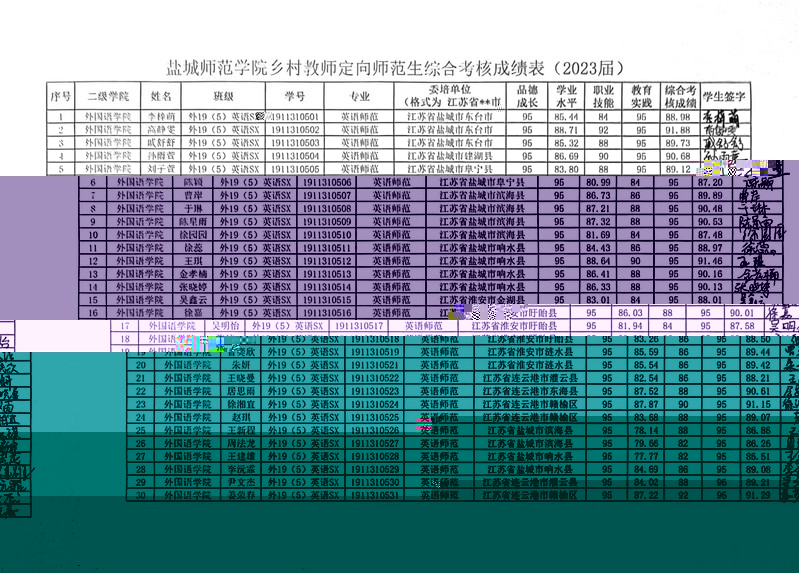Click the 江苏省淮安市金湖县 cell

(x=482, y=300)
